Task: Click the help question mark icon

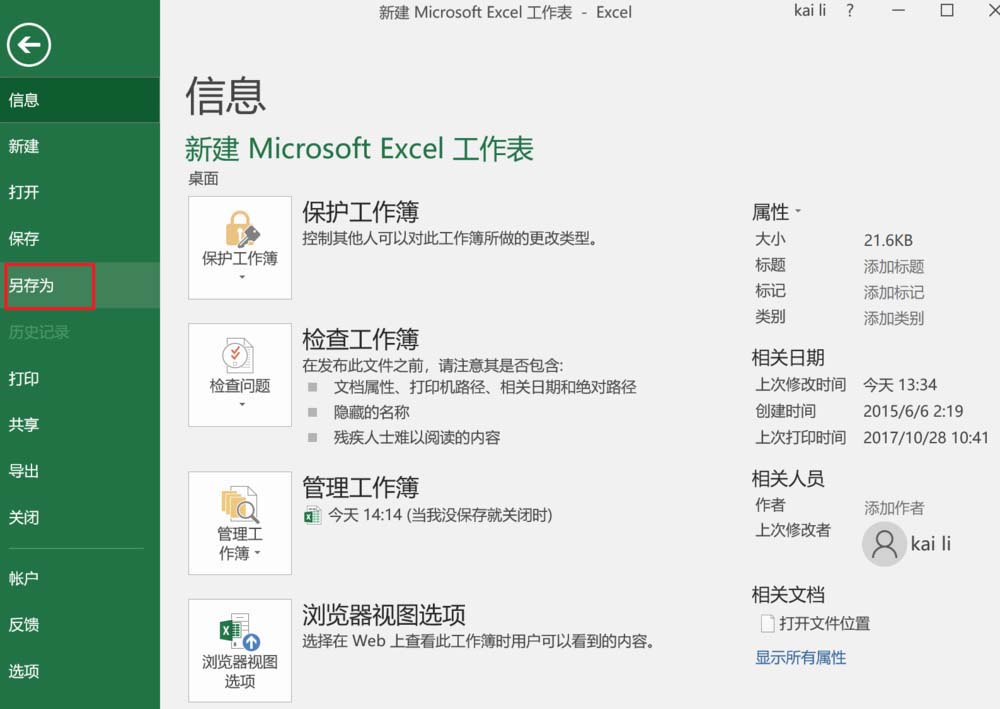Action: 849,10
